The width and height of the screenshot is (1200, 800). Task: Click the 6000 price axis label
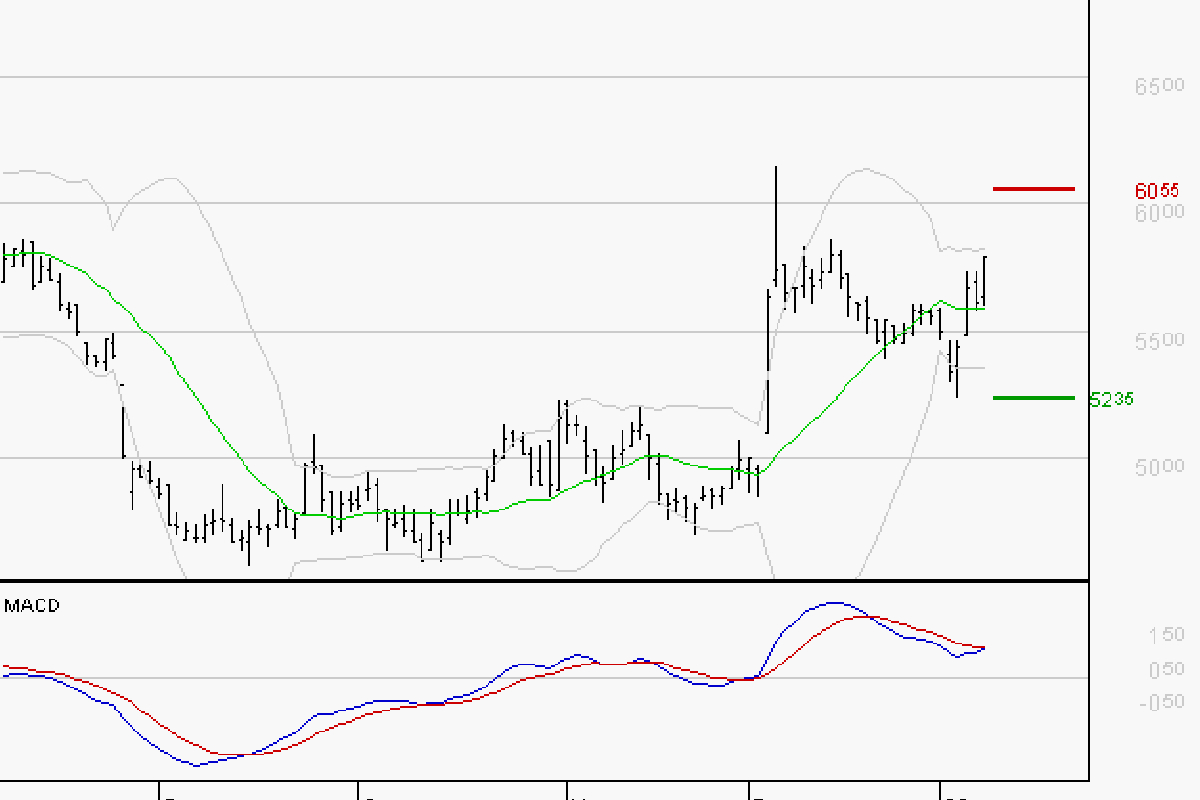pyautogui.click(x=1159, y=212)
